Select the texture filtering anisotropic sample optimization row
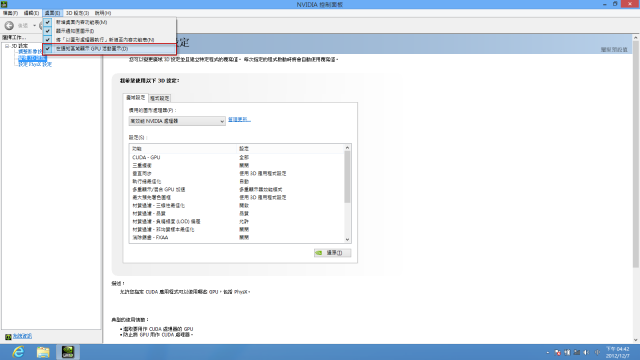The image size is (640, 360). pyautogui.click(x=237, y=229)
